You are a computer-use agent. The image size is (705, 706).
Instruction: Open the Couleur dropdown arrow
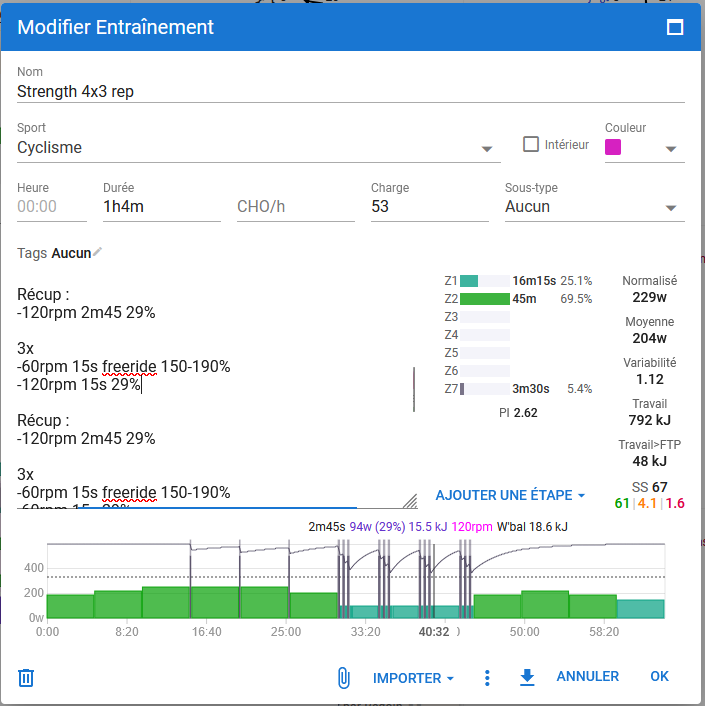(x=670, y=149)
